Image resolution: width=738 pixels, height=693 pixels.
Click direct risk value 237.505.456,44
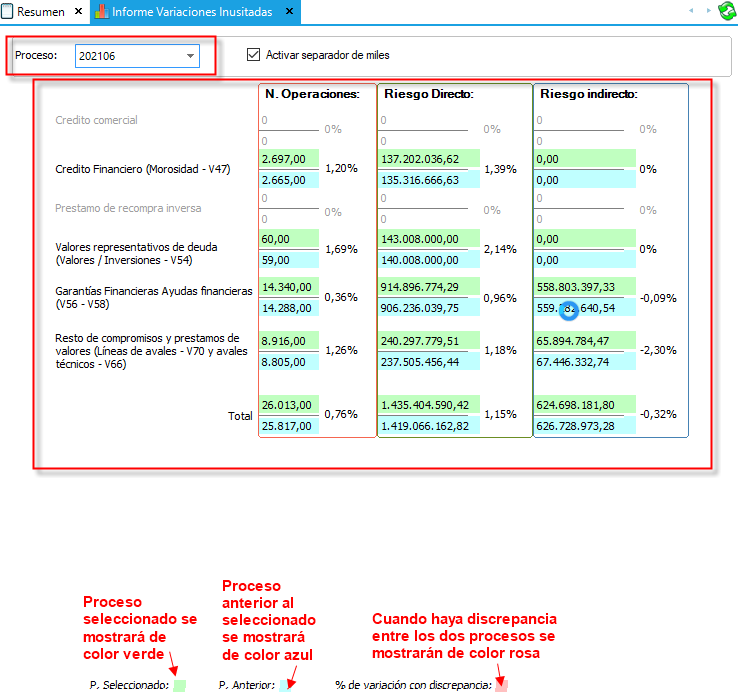429,362
